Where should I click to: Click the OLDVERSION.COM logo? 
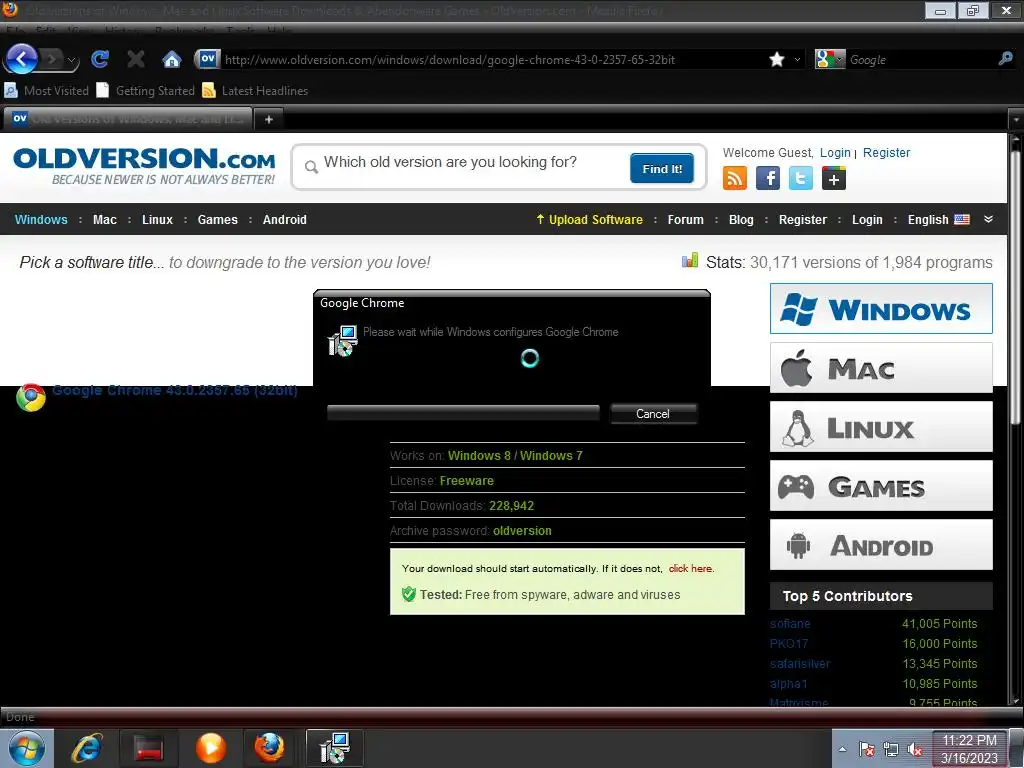(144, 166)
